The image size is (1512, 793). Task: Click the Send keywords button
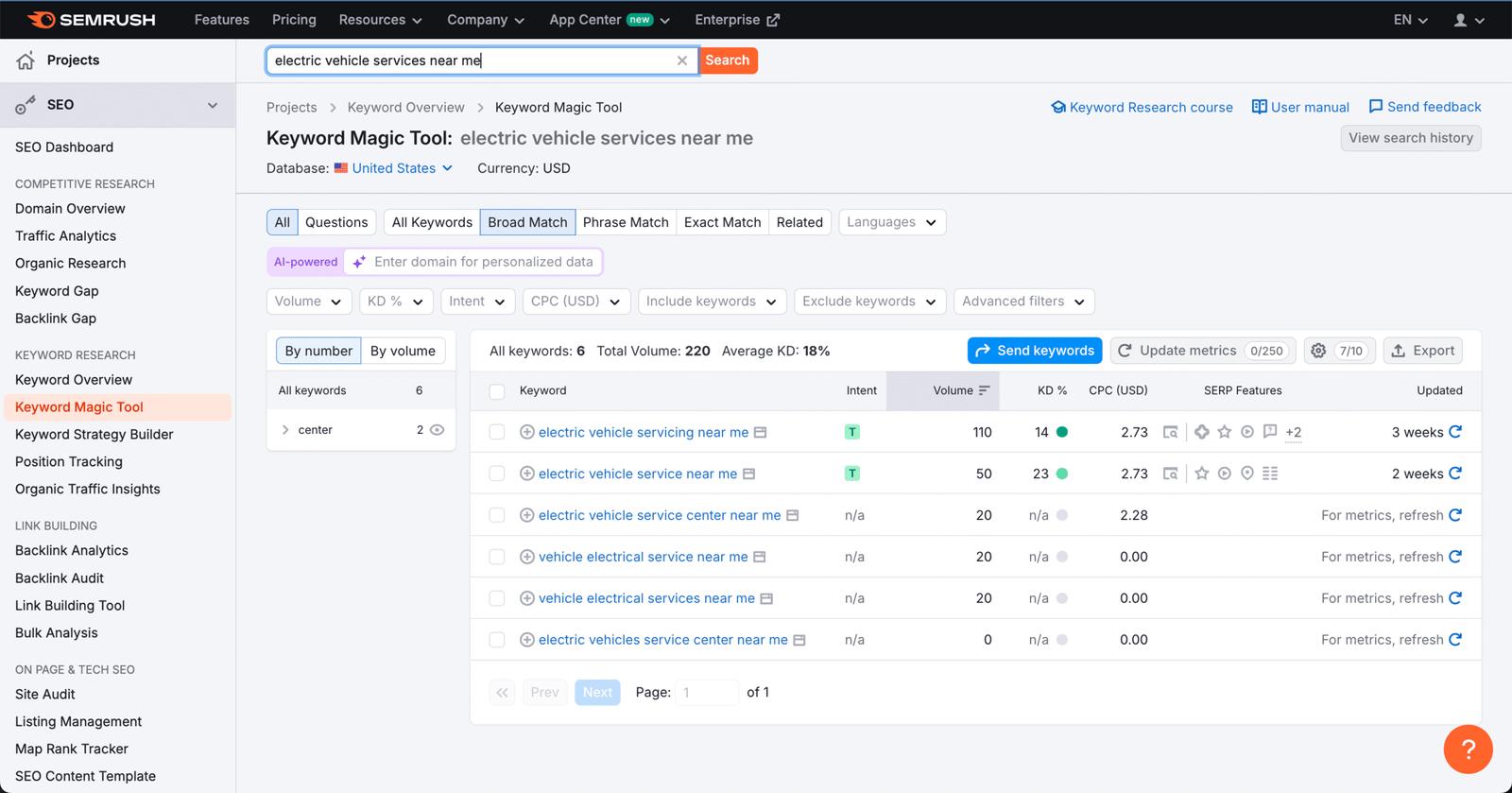pyautogui.click(x=1035, y=351)
